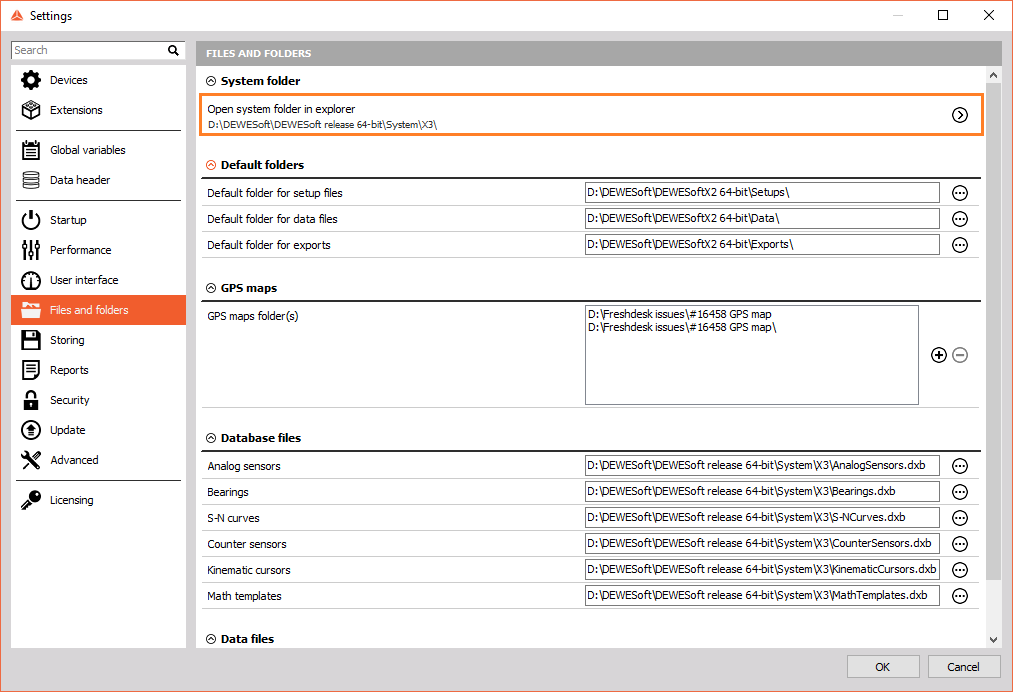The height and width of the screenshot is (692, 1013).
Task: Click the Reports document icon
Action: click(31, 370)
